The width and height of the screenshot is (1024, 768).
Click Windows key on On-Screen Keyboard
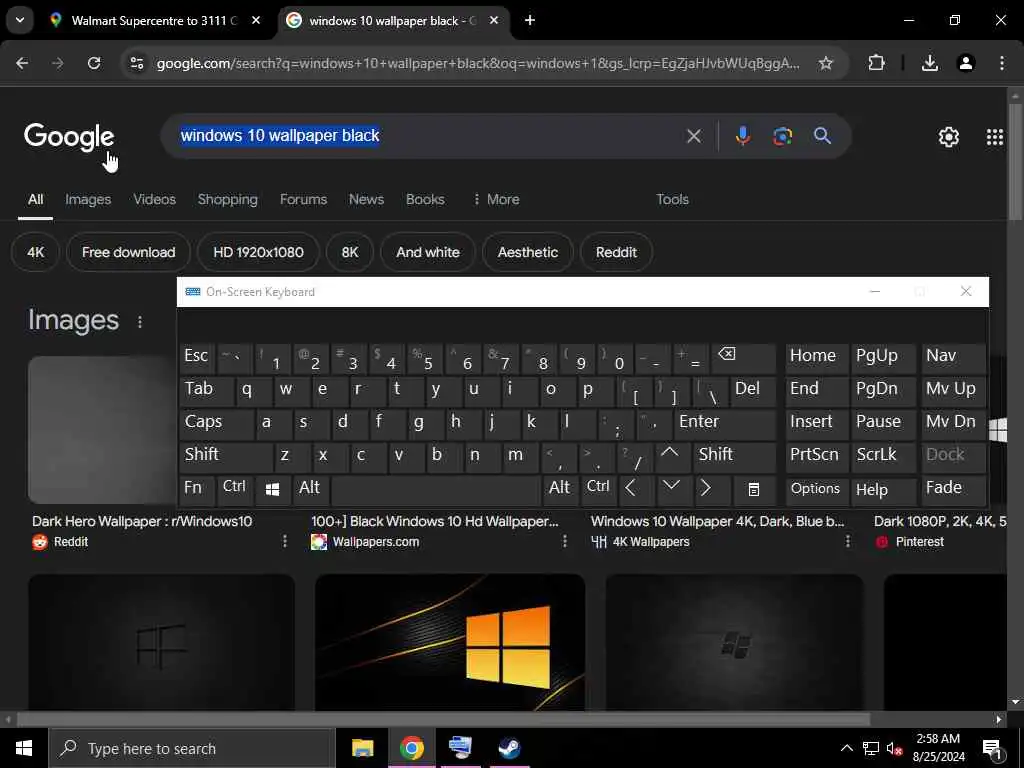272,489
